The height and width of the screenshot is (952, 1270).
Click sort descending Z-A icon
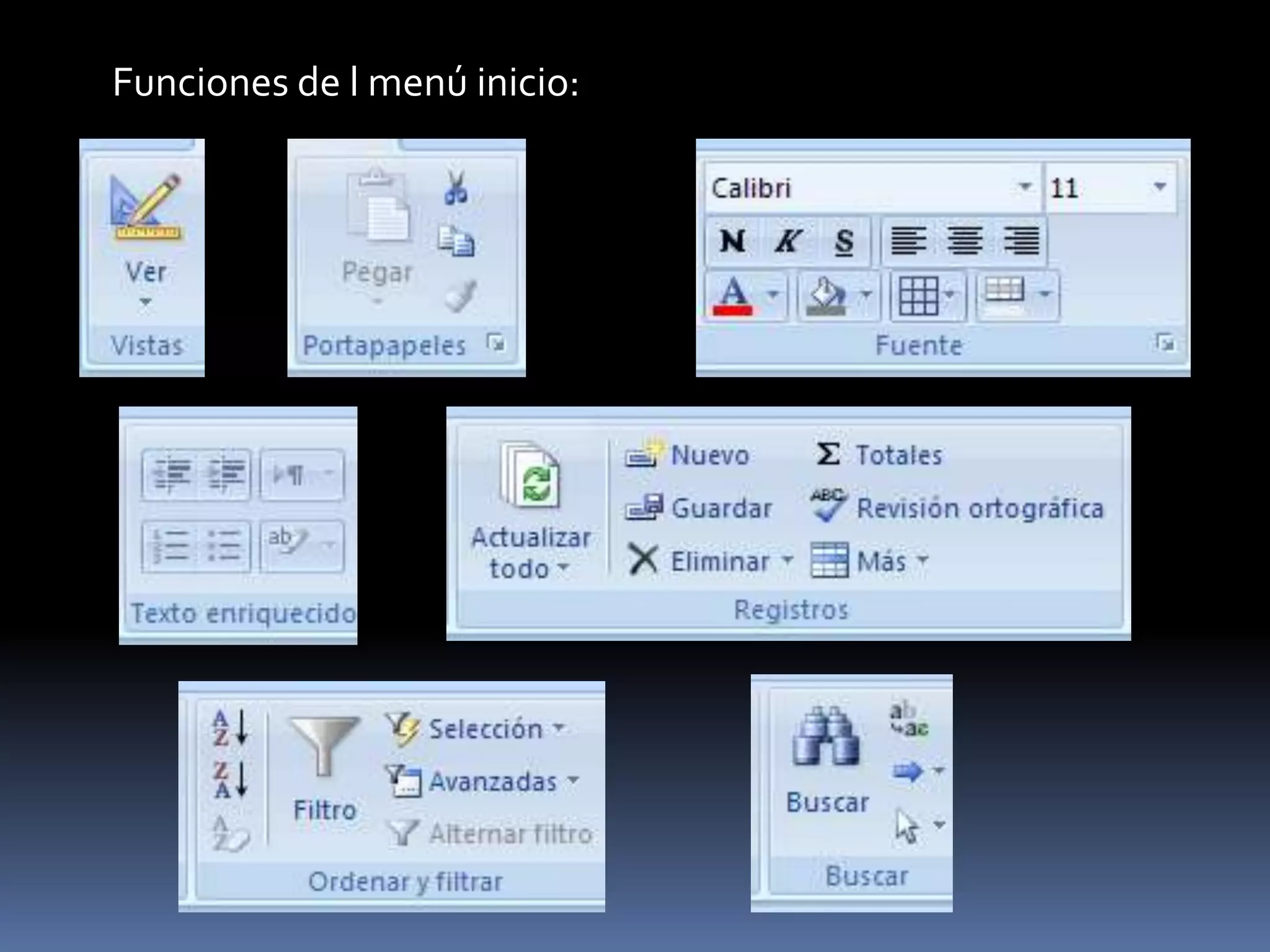pyautogui.click(x=231, y=779)
